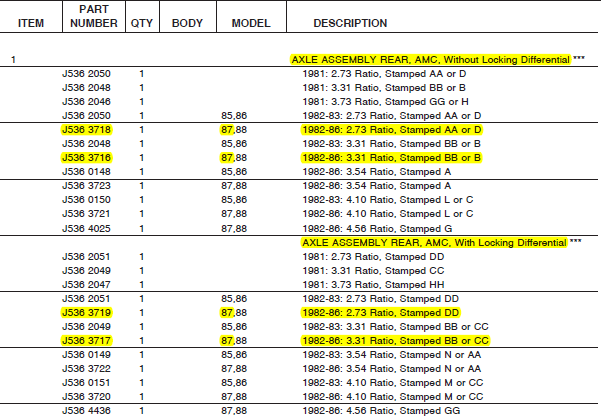Select part number J536 4436
The width and height of the screenshot is (601, 416).
pyautogui.click(x=86, y=411)
